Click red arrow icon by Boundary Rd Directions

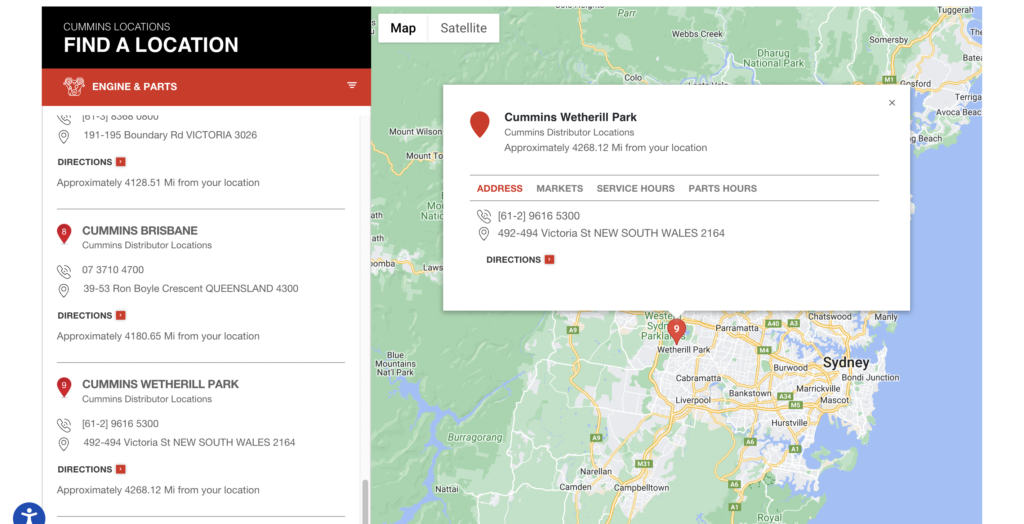[x=121, y=161]
